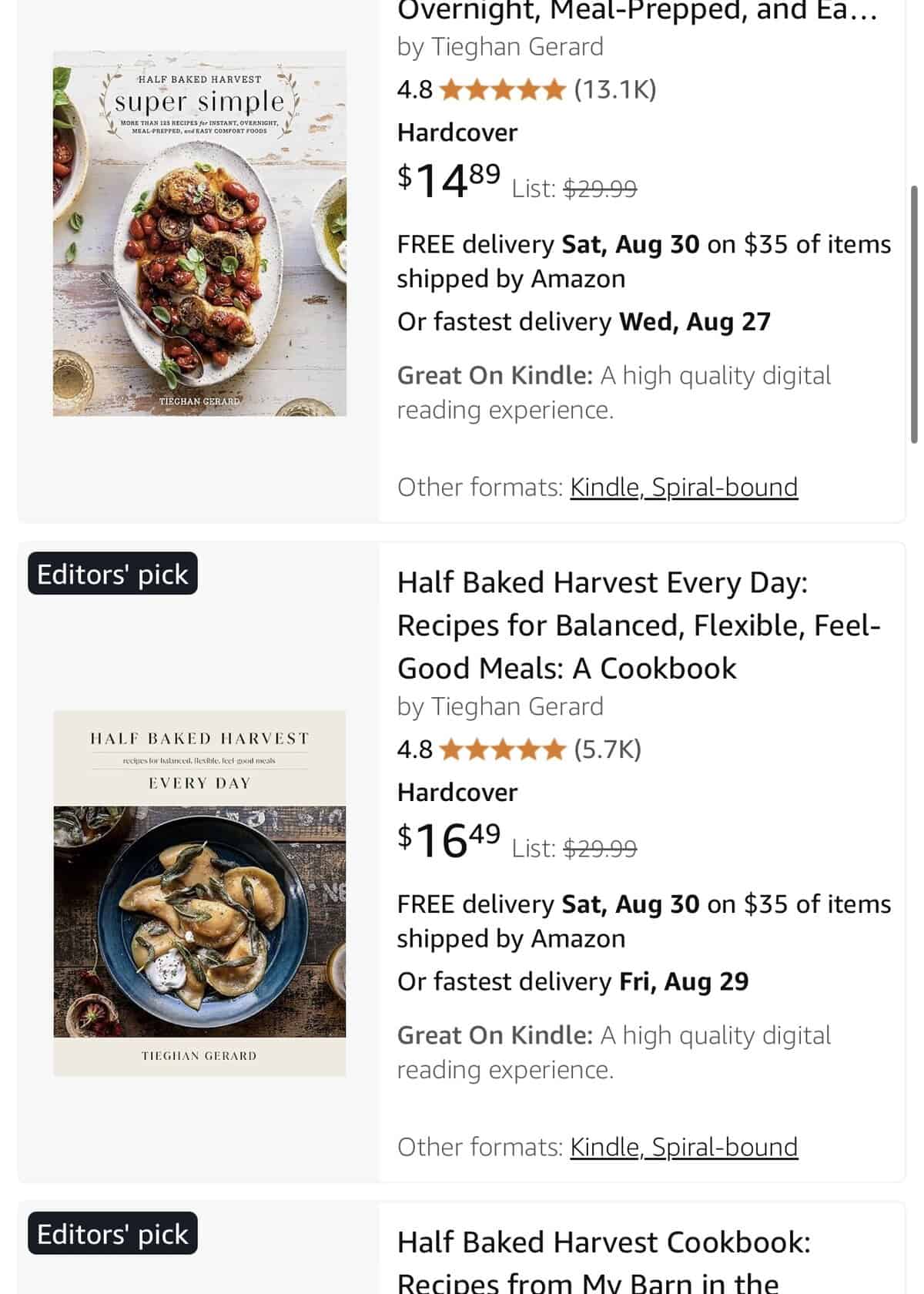Viewport: 924px width, 1294px height.
Task: Click the bottom Editors' pick badge
Action: tap(112, 1233)
